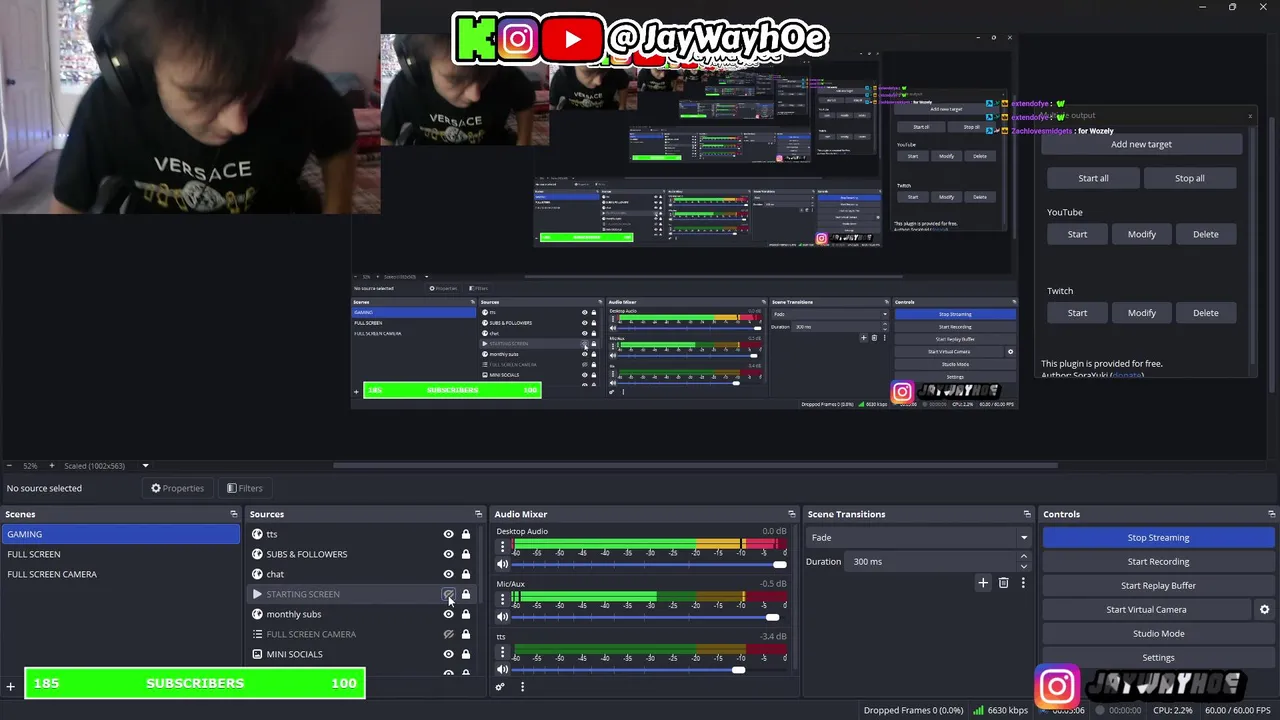Unlock the chat source lock
Image resolution: width=1280 pixels, height=720 pixels.
click(465, 574)
